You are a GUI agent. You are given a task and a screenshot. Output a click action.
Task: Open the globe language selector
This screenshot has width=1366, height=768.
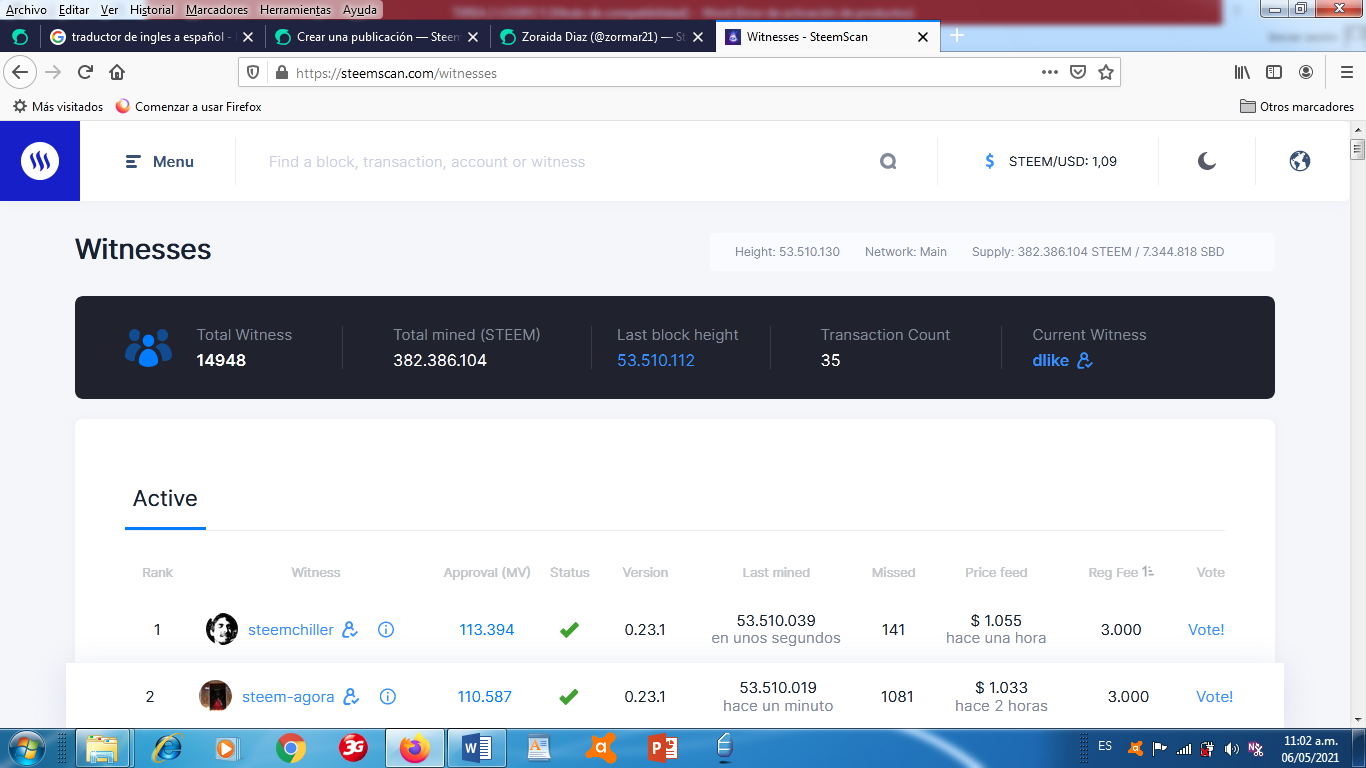tap(1300, 161)
